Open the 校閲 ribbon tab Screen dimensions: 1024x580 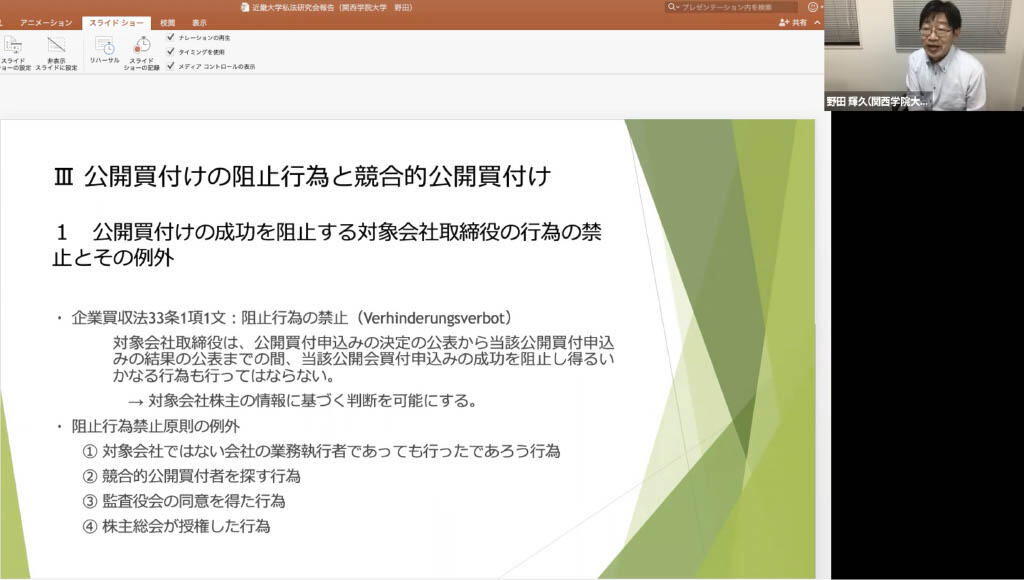168,23
